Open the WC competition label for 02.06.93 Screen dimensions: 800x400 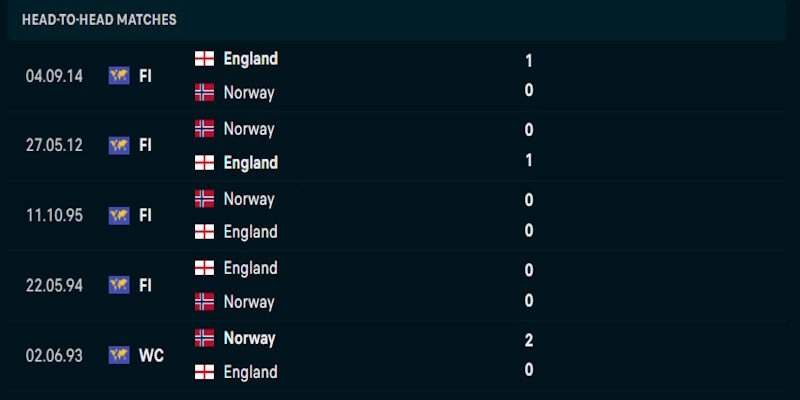tap(151, 355)
